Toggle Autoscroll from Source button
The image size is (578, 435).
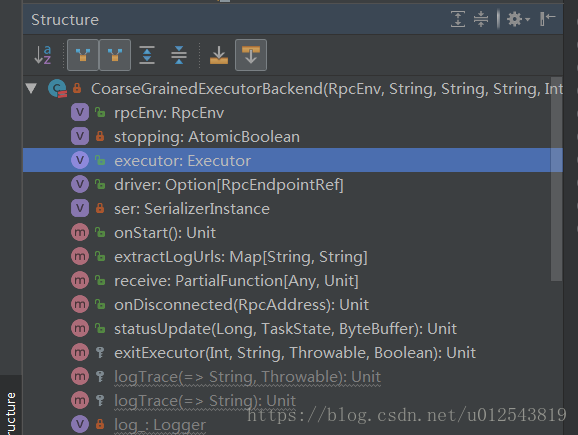point(251,55)
